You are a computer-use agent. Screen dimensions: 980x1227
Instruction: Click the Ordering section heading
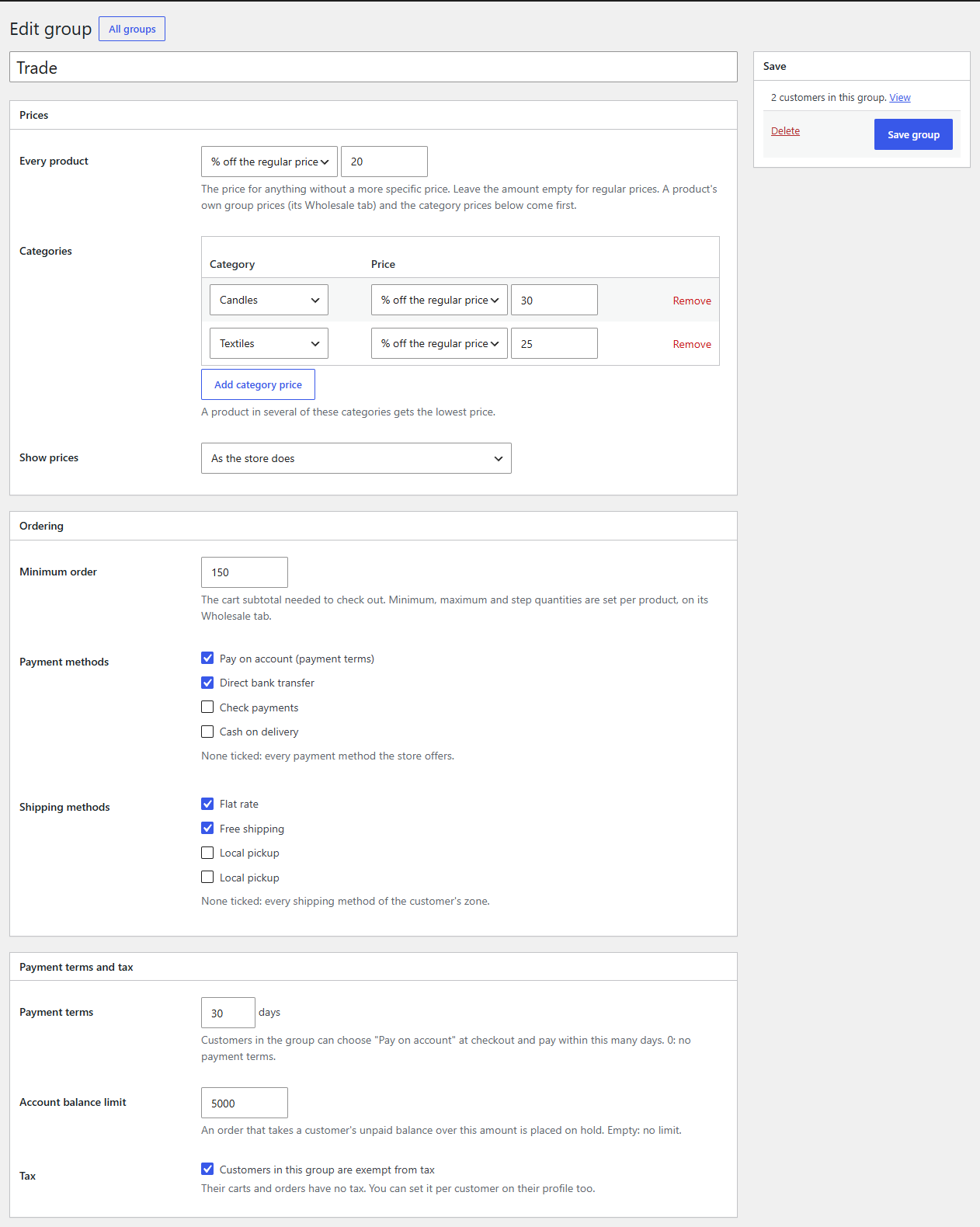42,526
